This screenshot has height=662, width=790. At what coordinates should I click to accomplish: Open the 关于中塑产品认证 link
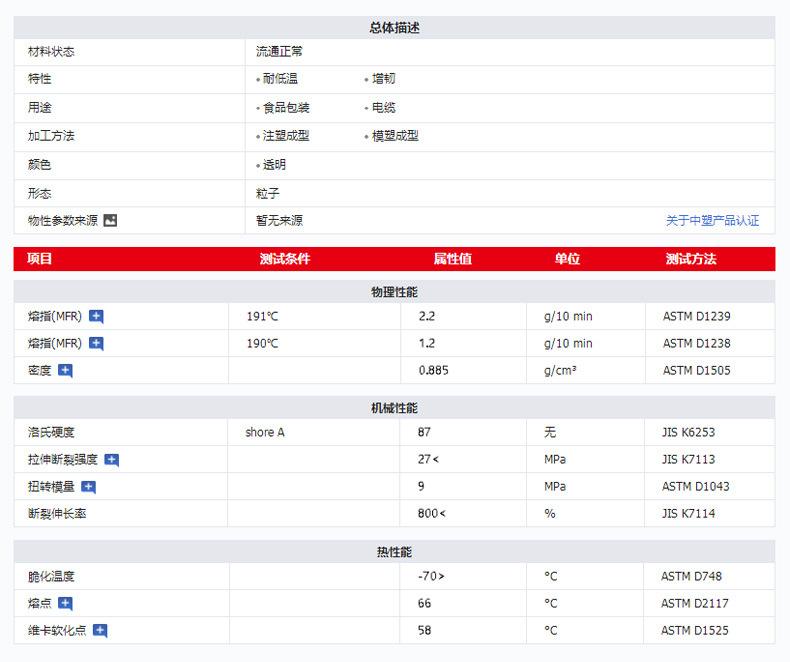click(712, 221)
